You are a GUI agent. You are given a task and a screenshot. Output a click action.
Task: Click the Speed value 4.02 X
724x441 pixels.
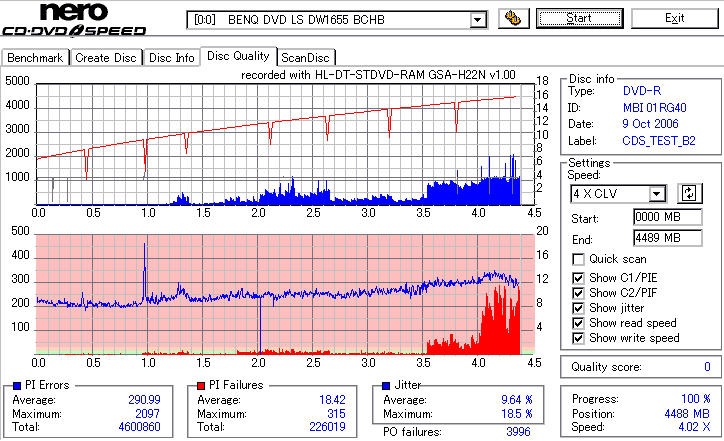tap(694, 427)
